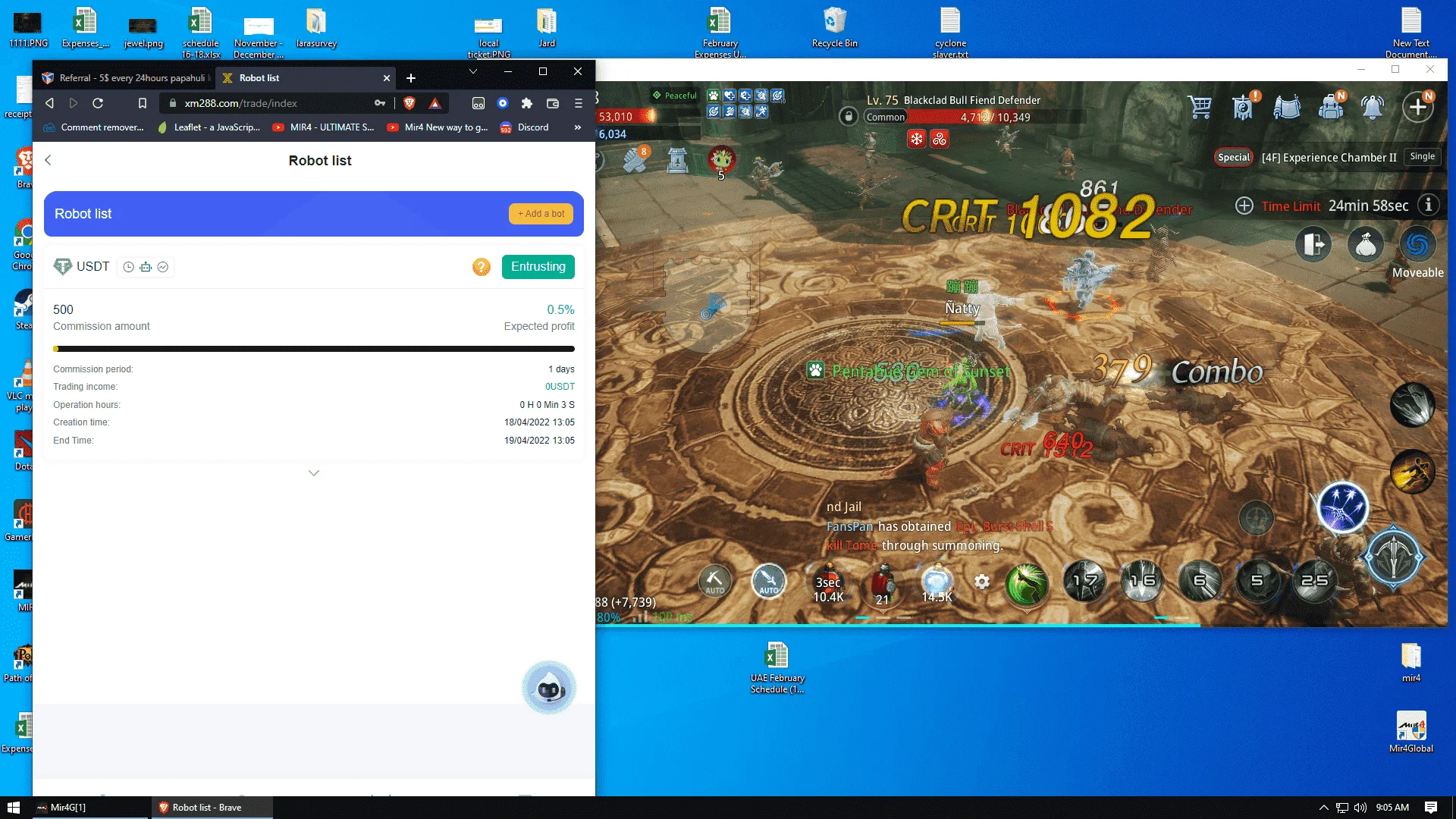This screenshot has height=819, width=1456.
Task: Go back from the Robot list page
Action: (x=48, y=160)
